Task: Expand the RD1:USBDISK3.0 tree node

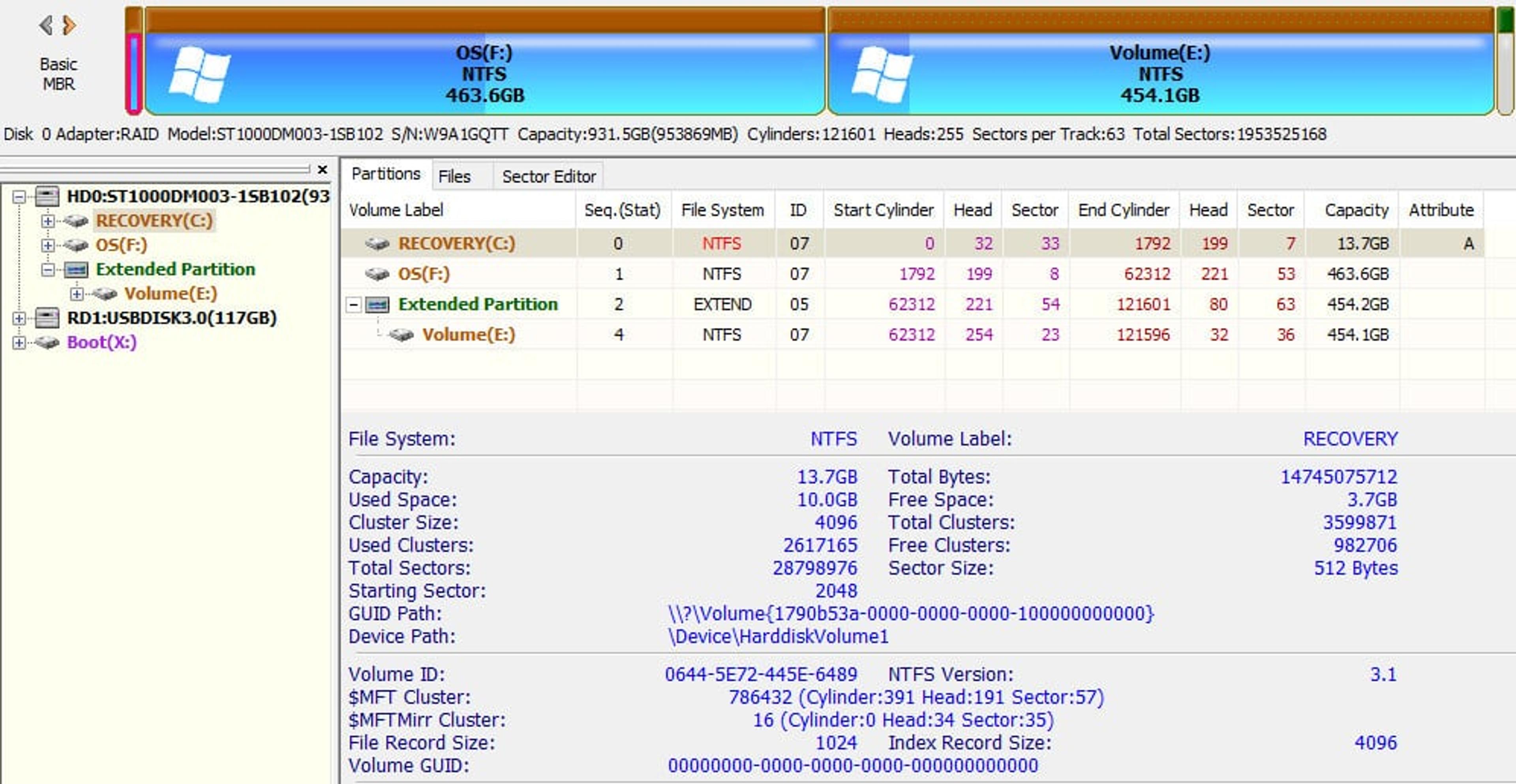Action: coord(19,318)
